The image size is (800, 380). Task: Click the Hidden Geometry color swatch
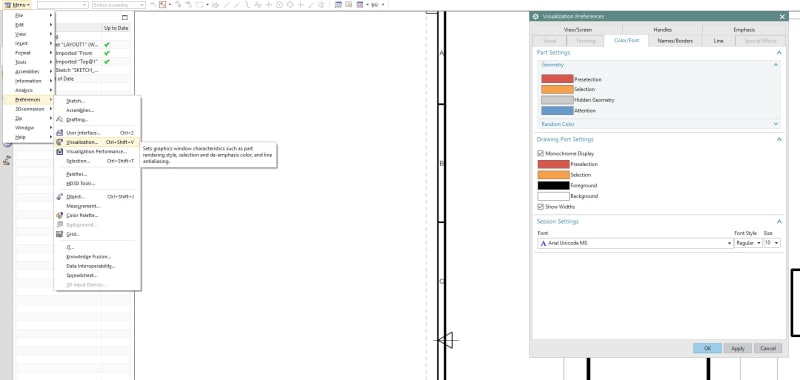(557, 100)
